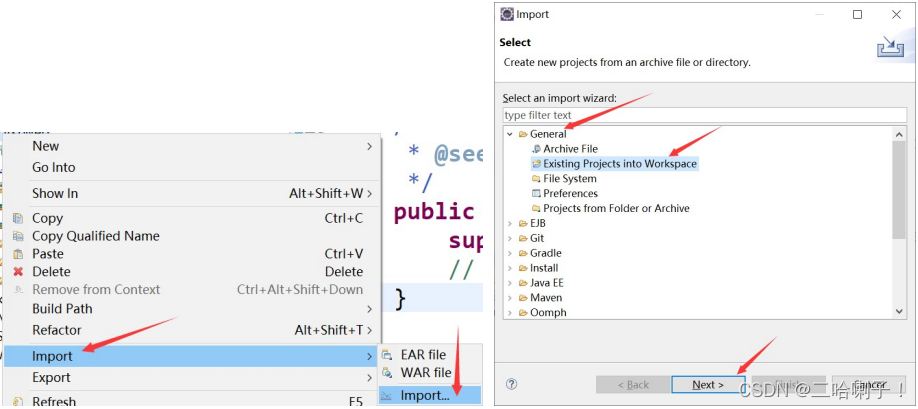This screenshot has width=918, height=409.
Task: Select Paste in the context menu
Action: tap(192, 254)
